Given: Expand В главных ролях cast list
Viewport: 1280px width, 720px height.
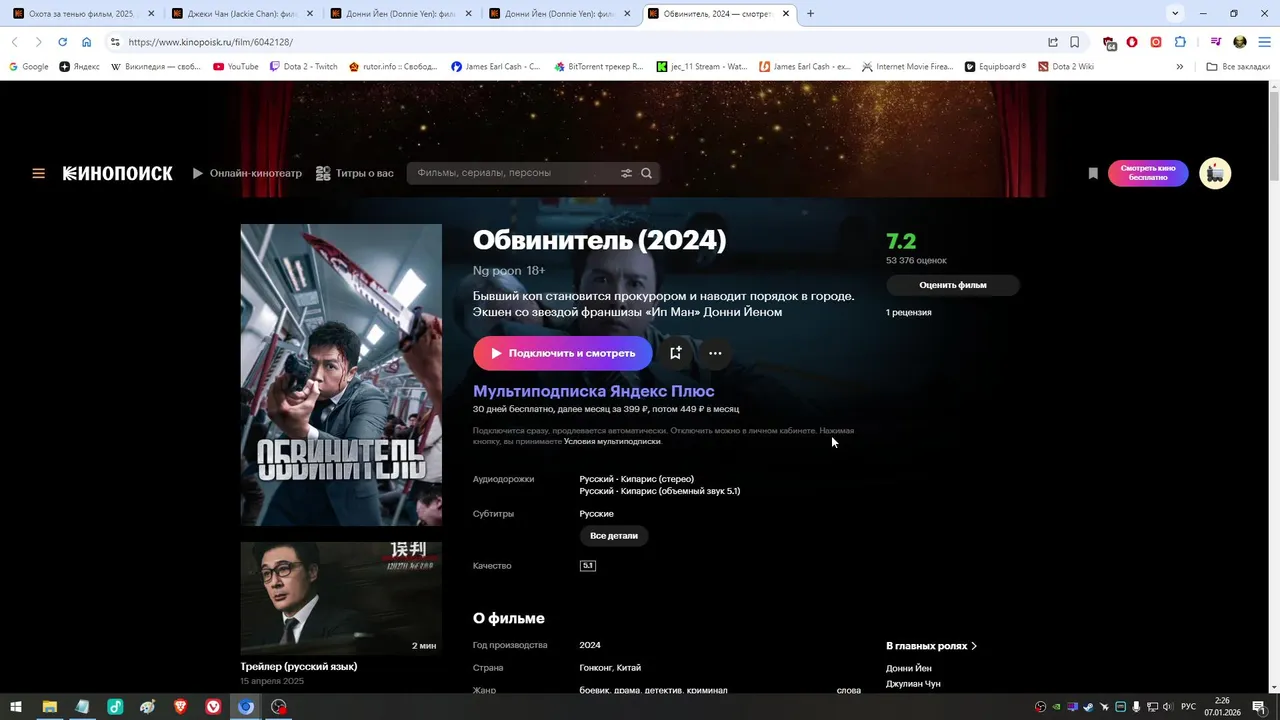Looking at the screenshot, I should click(x=931, y=646).
